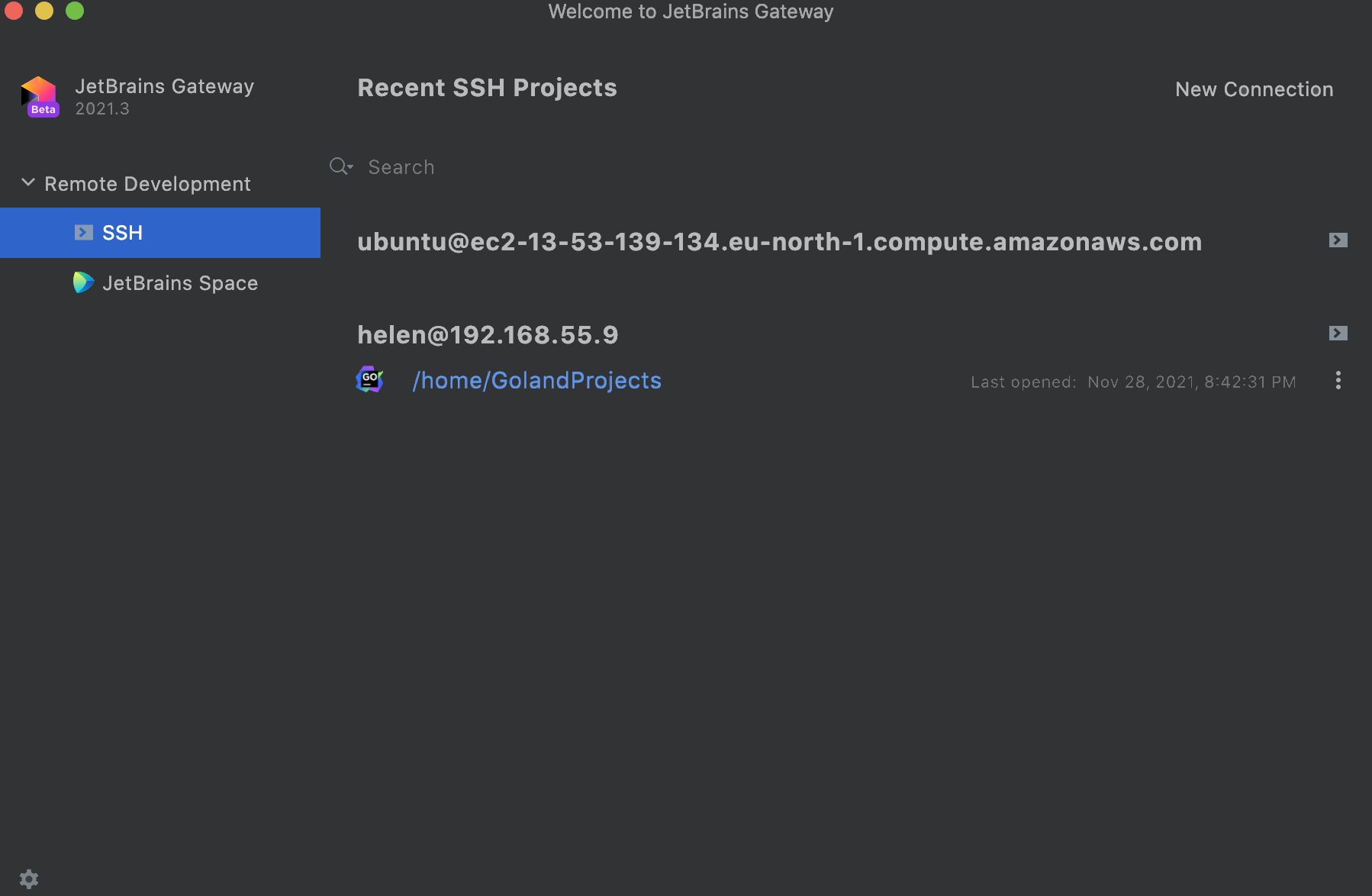The width and height of the screenshot is (1372, 896).
Task: Collapse the Remote Development tree section
Action: [28, 183]
